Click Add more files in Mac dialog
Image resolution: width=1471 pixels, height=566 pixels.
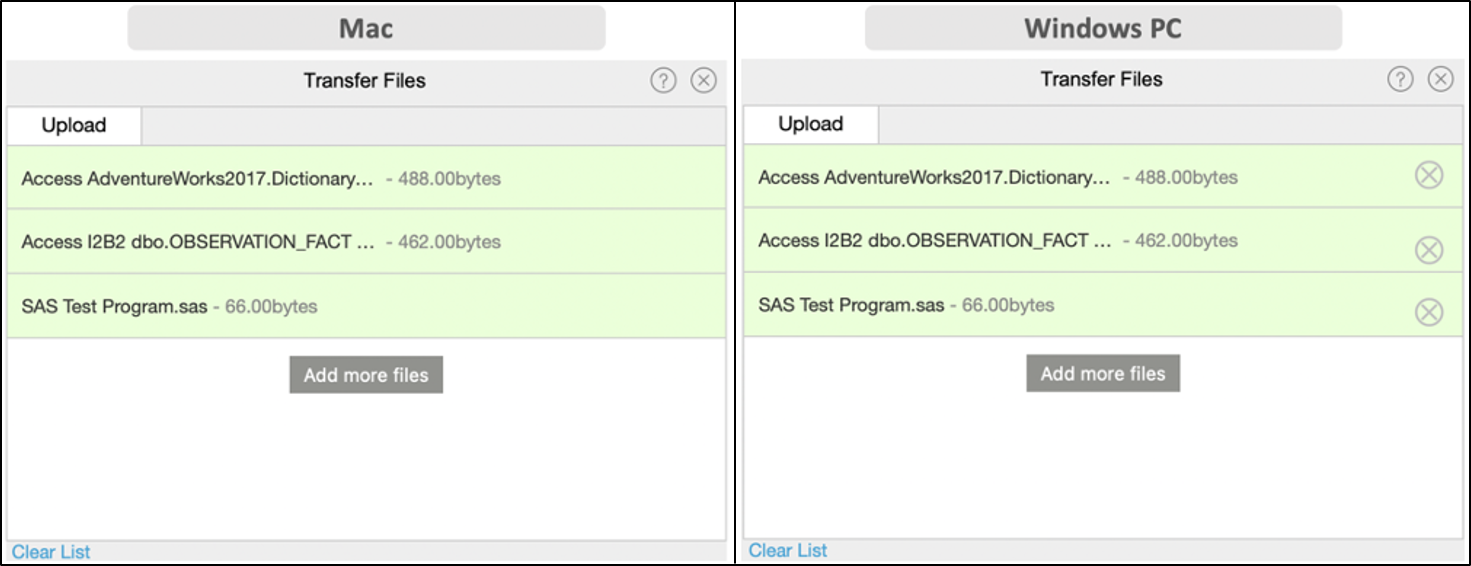coord(366,375)
